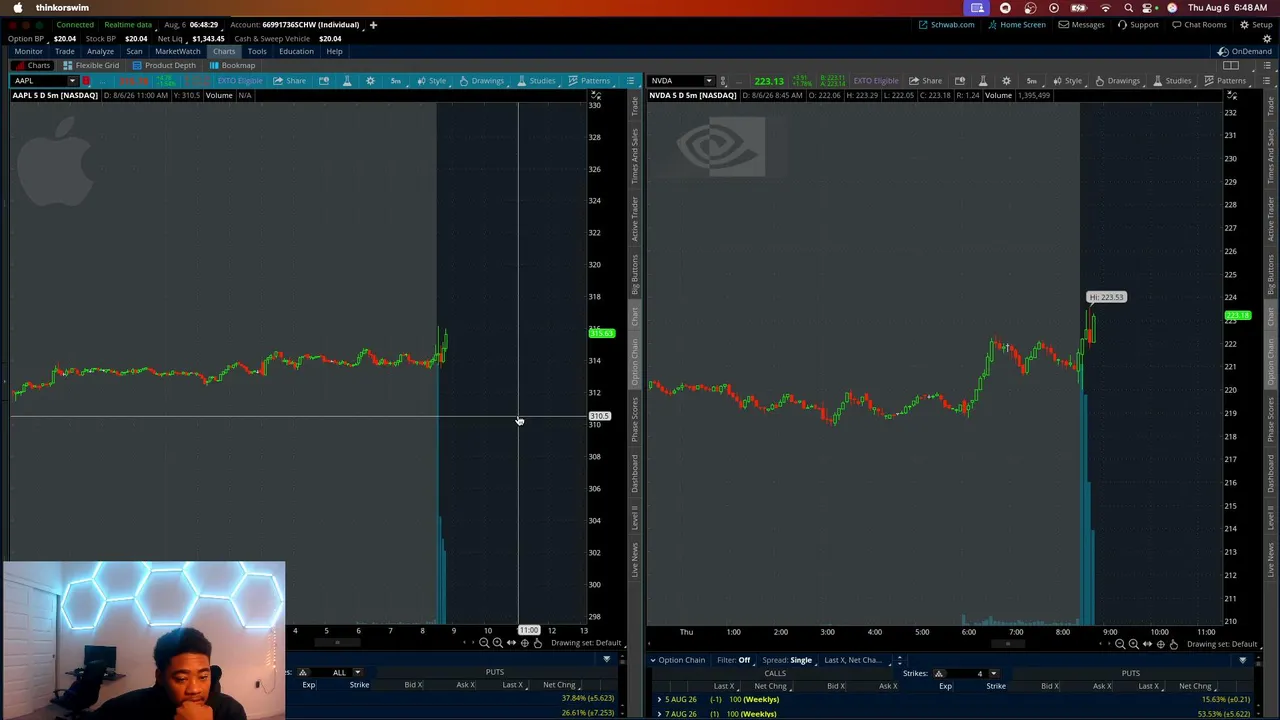Open NVDA chart settings gear

point(1006,80)
